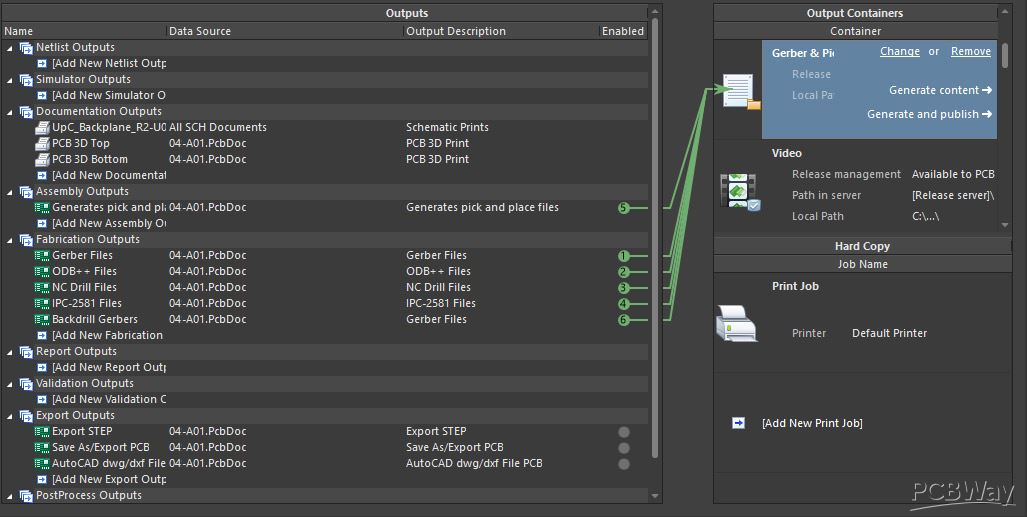
Task: Click the Outputs list vertical scrollbar
Action: 654,239
